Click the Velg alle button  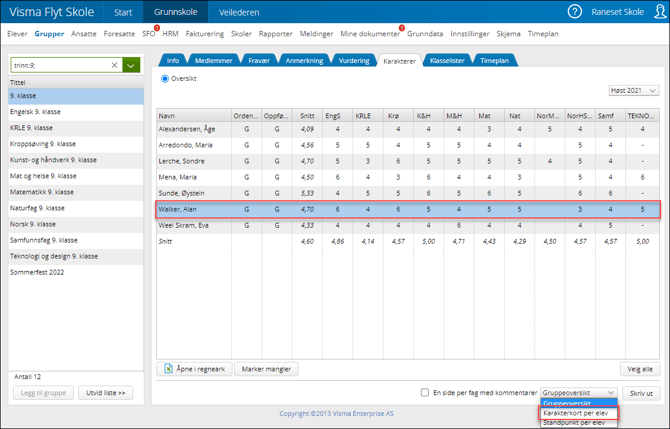point(639,369)
